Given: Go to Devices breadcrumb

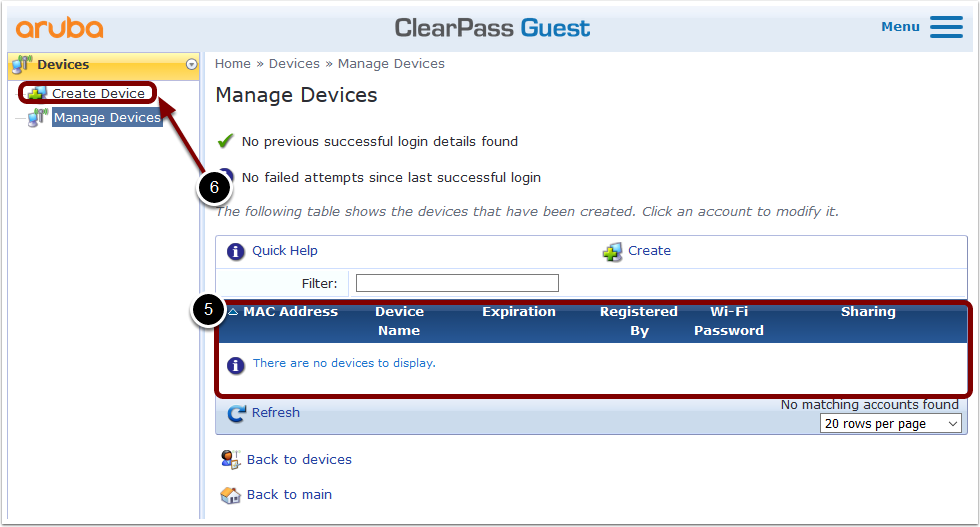Looking at the screenshot, I should pos(294,64).
